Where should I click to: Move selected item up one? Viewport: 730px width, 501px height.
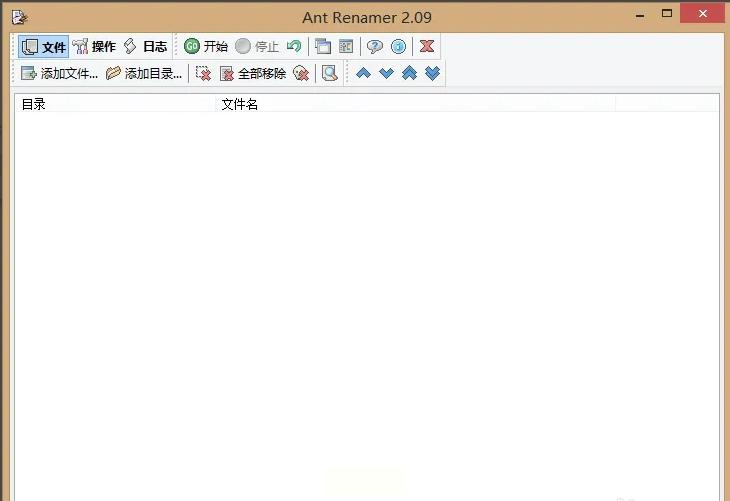click(x=363, y=73)
